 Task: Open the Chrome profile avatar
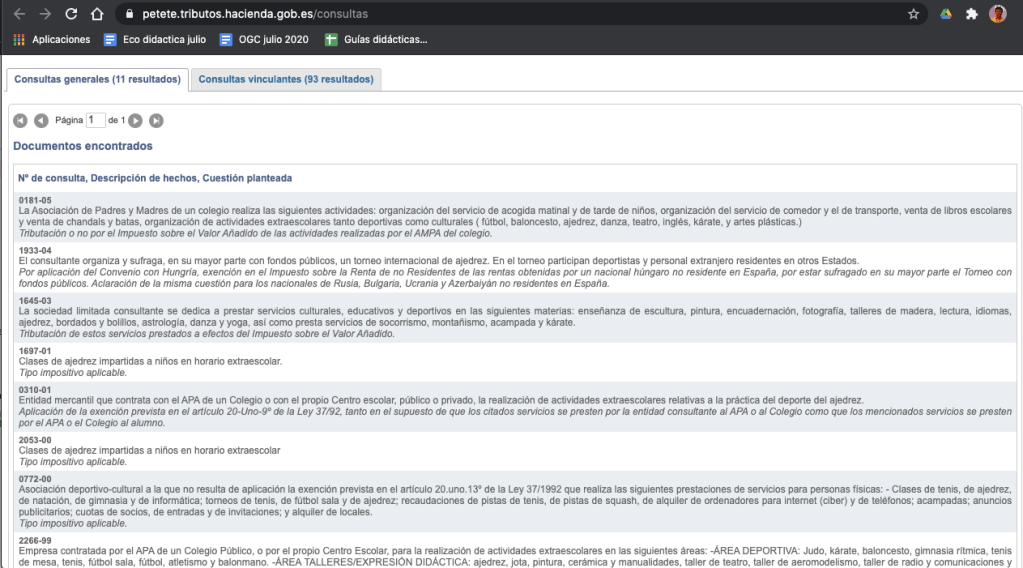pos(998,15)
